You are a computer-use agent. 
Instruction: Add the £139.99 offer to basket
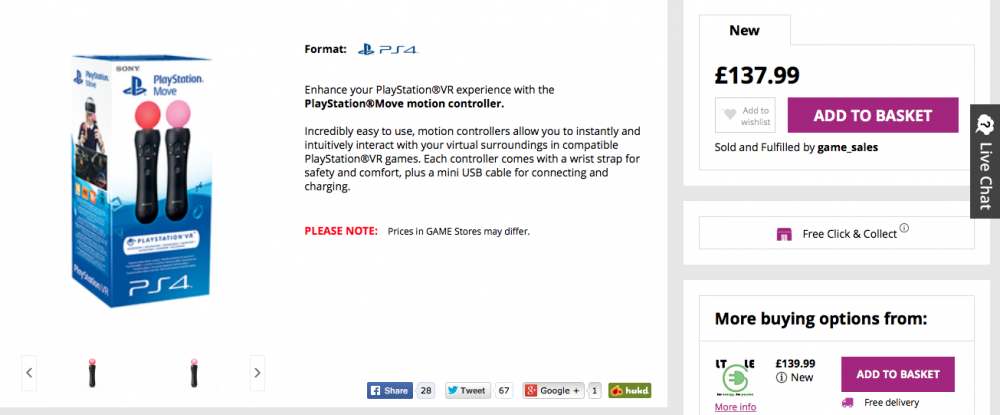point(897,374)
